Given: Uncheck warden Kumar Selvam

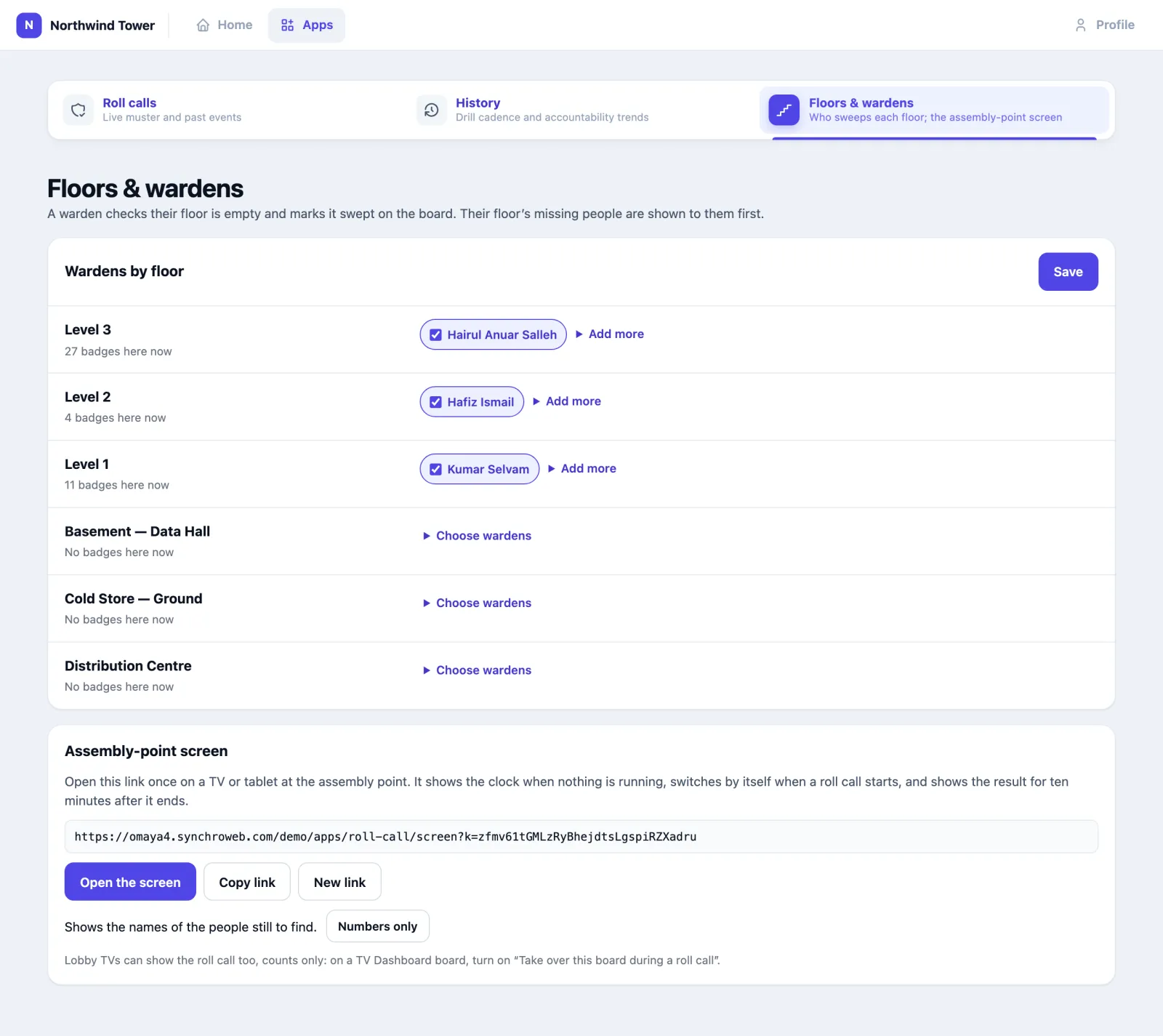Looking at the screenshot, I should 436,470.
